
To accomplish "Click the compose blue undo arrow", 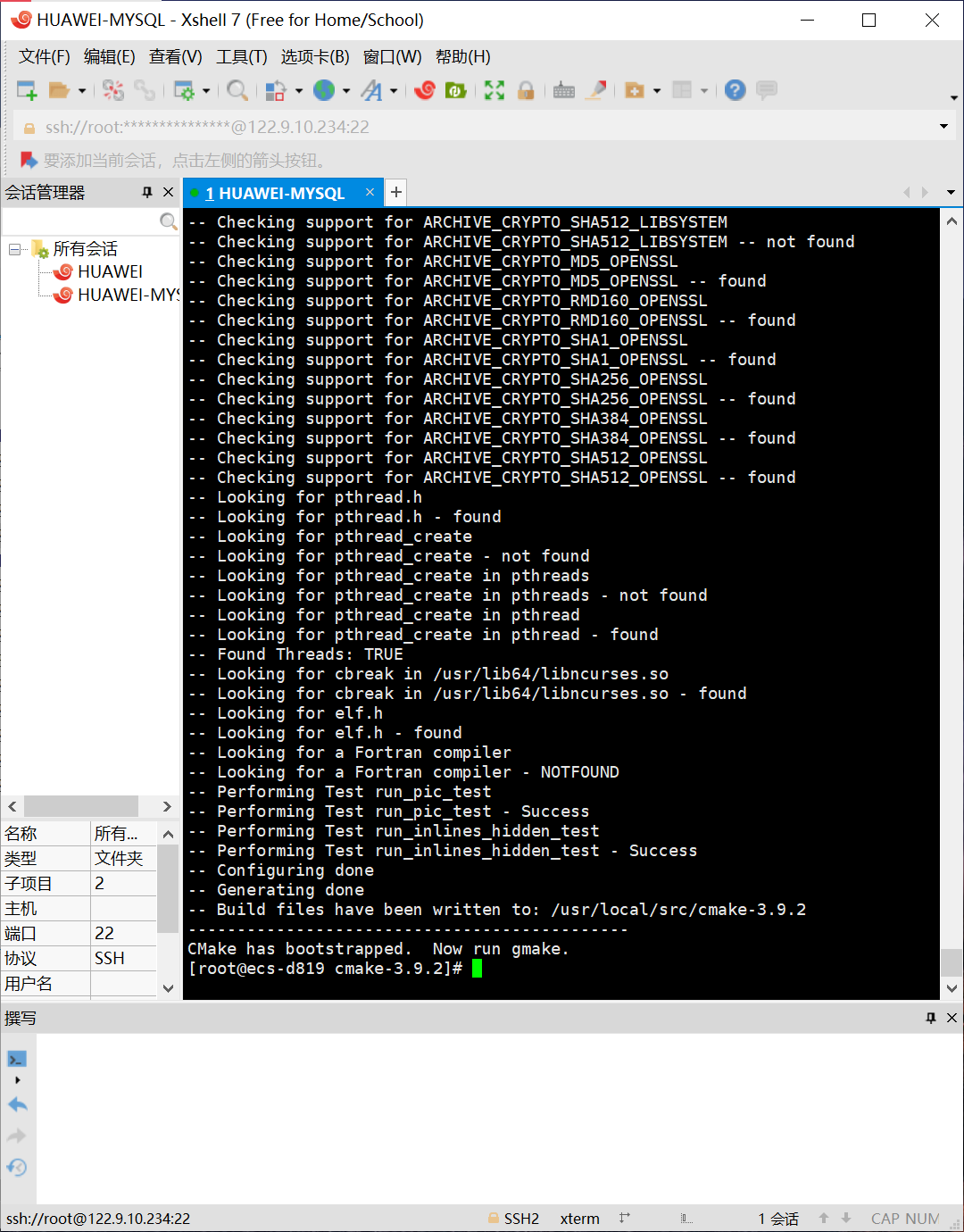I will 17,1104.
